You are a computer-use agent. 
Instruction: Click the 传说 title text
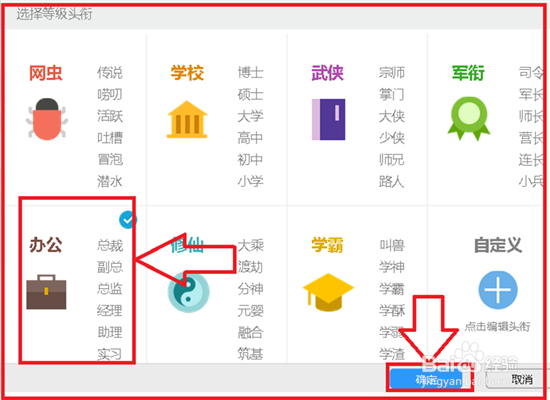110,73
